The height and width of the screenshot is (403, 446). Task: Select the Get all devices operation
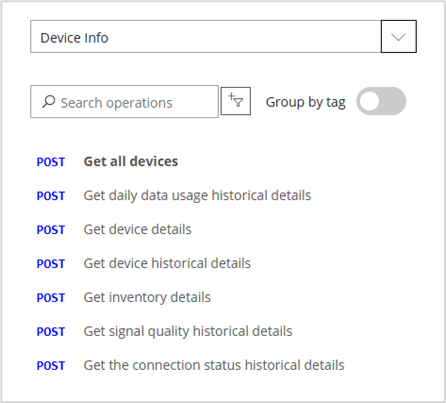(131, 161)
